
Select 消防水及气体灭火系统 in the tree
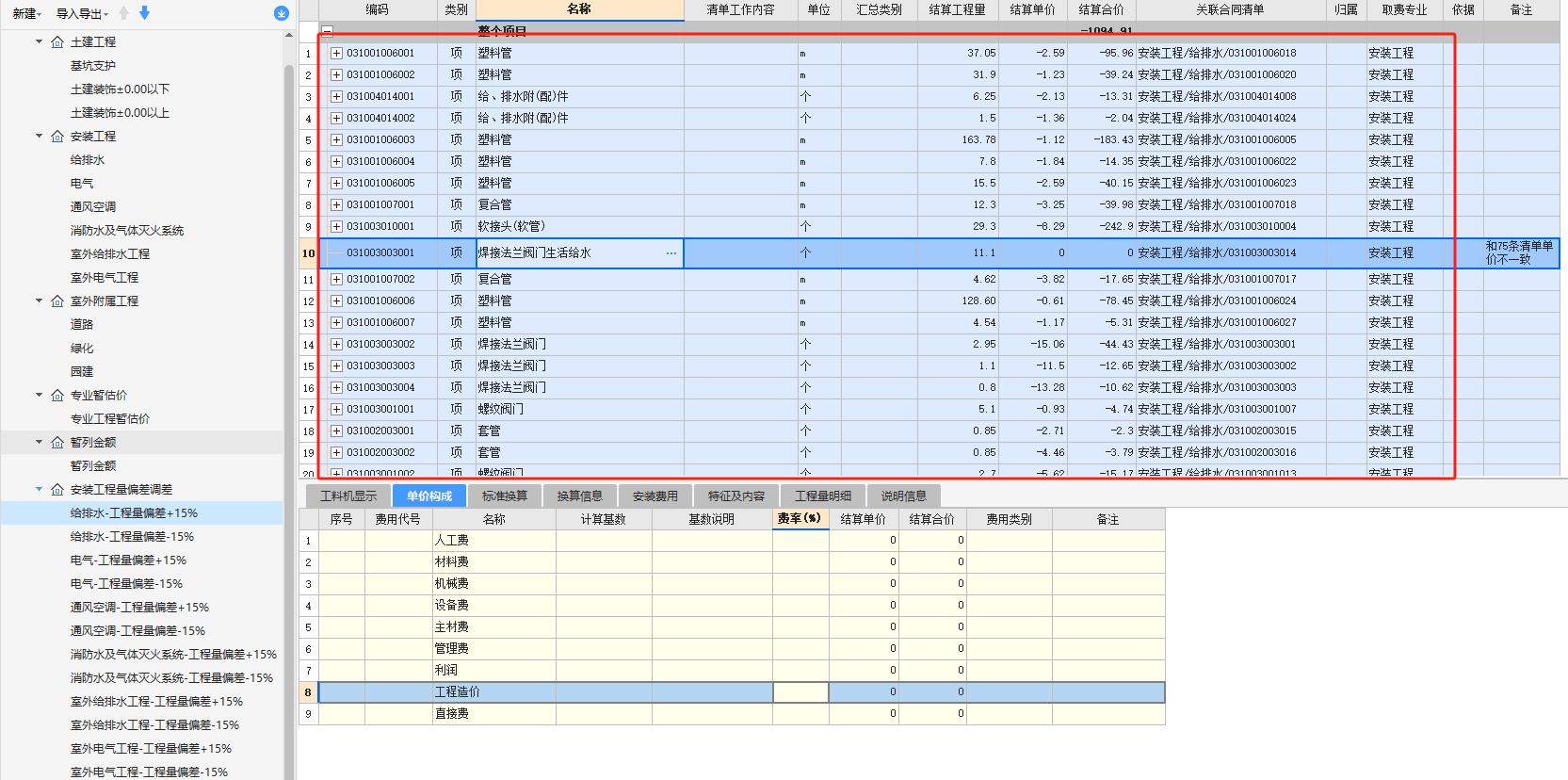tap(126, 230)
